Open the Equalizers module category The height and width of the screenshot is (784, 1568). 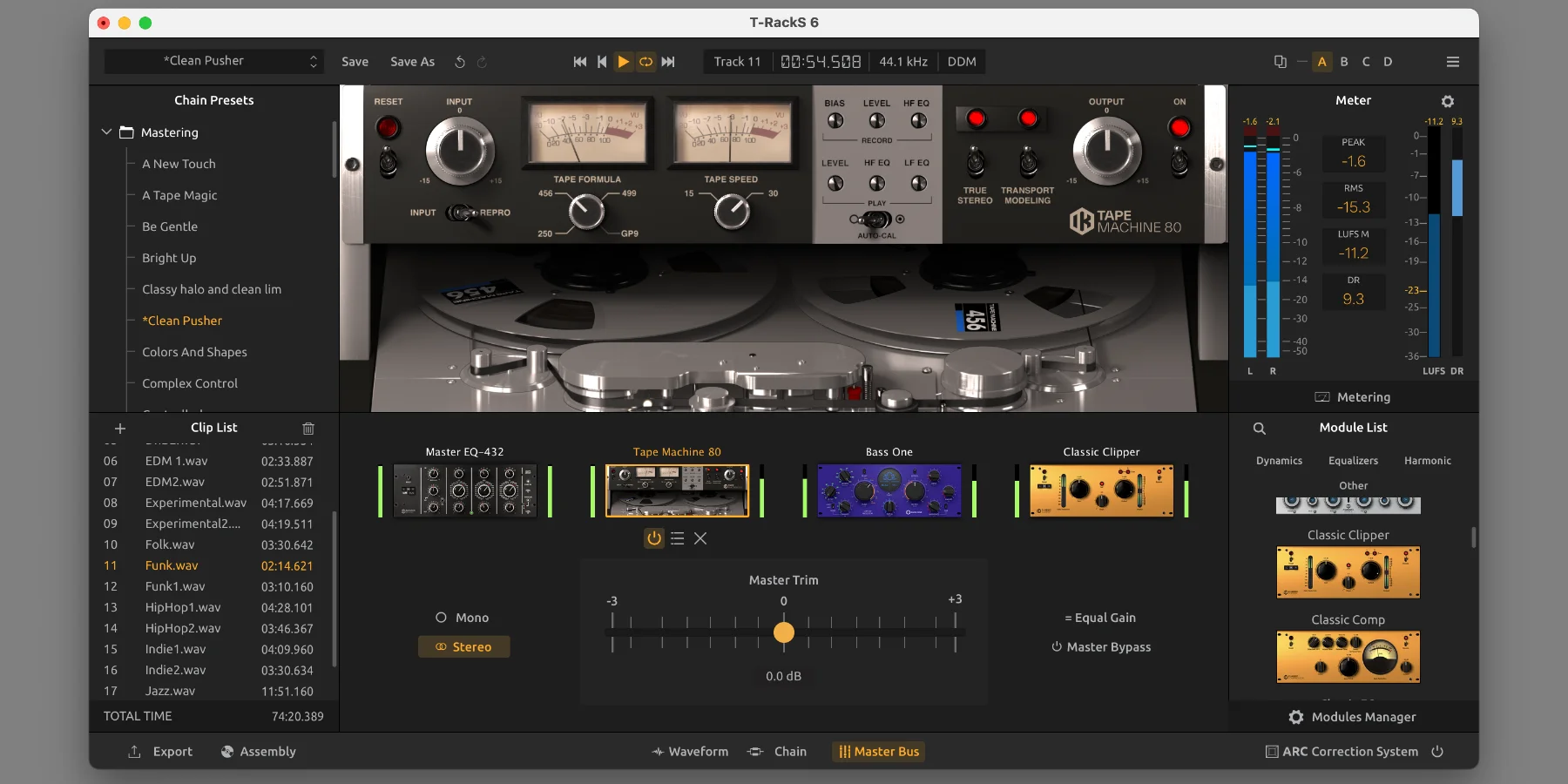(x=1354, y=461)
